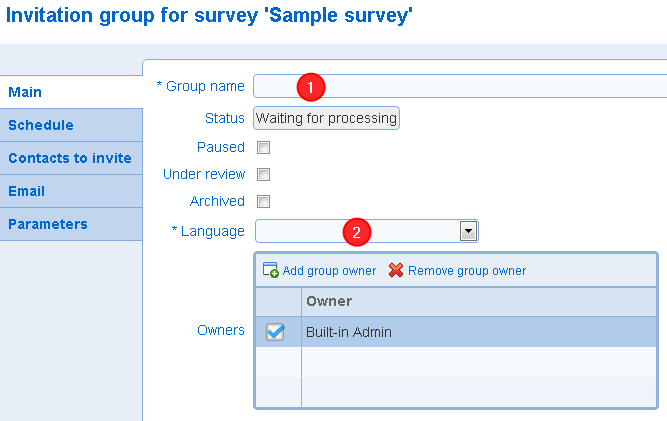This screenshot has width=667, height=421.
Task: Switch to the Schedule tab
Action: coord(71,125)
